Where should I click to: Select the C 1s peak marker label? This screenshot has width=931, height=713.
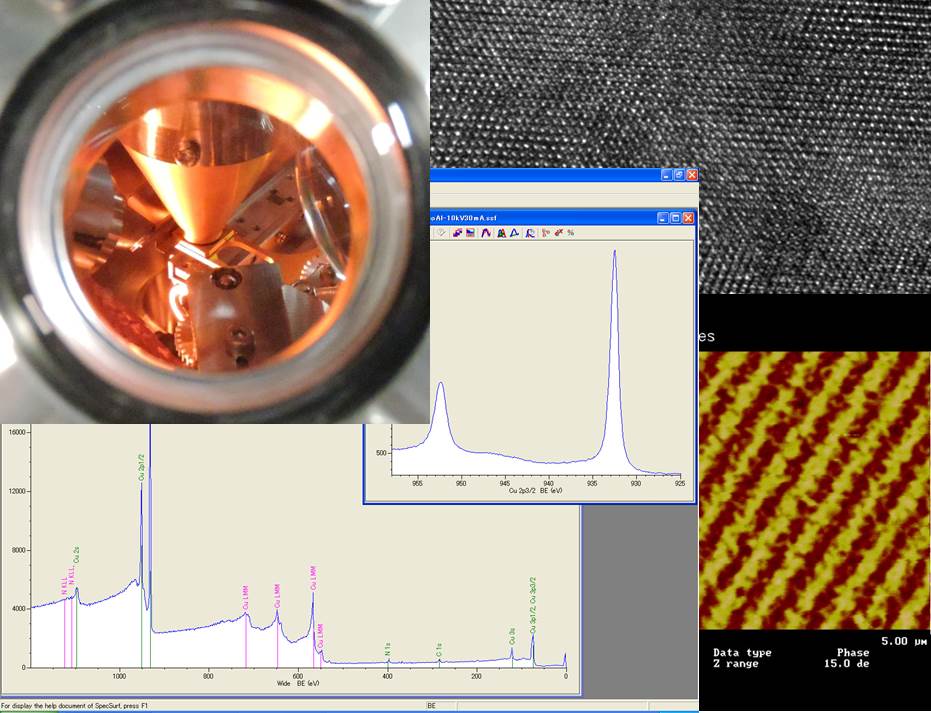439,652
